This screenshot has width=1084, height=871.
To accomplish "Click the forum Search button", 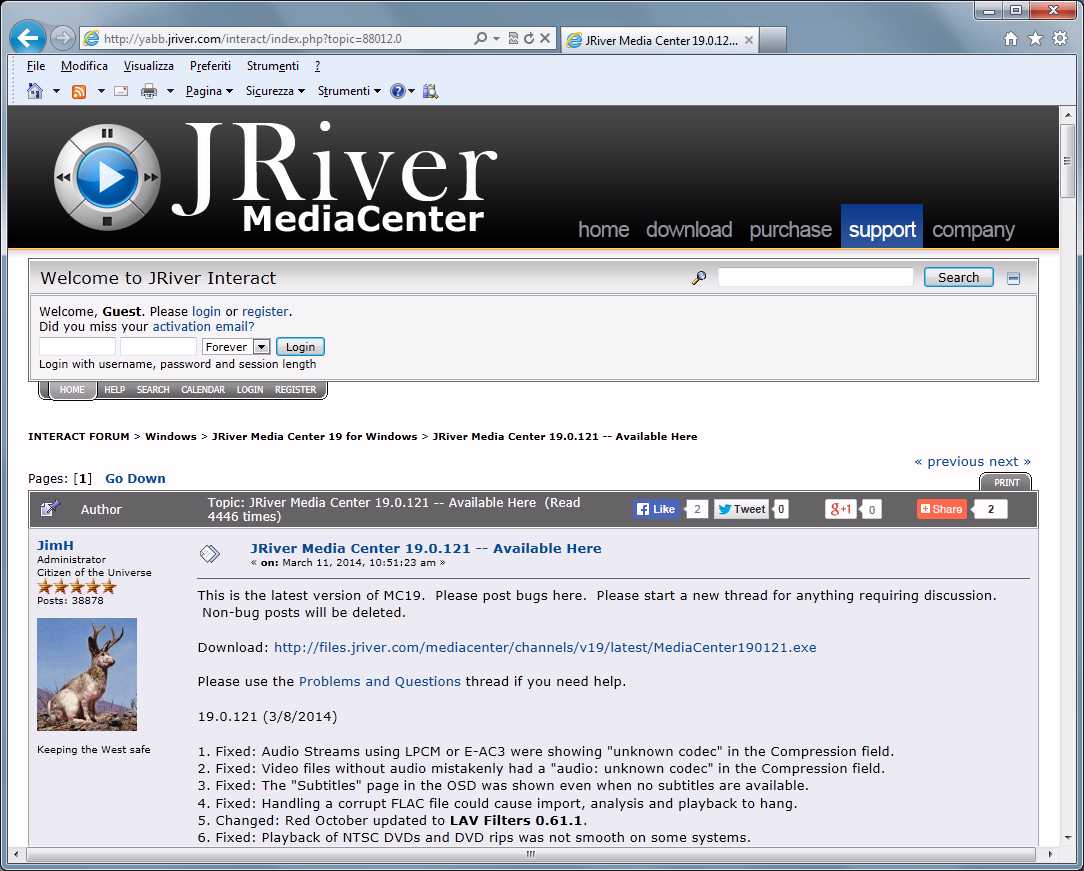I will pos(959,277).
